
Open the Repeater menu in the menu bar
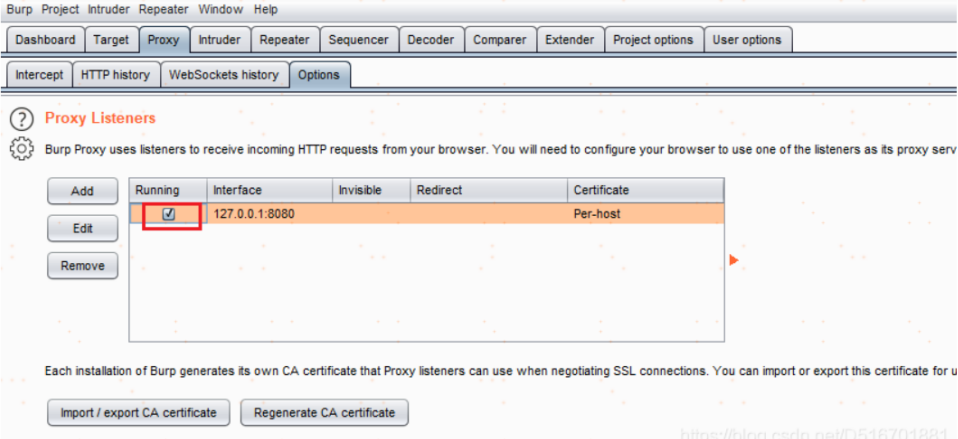tap(163, 10)
